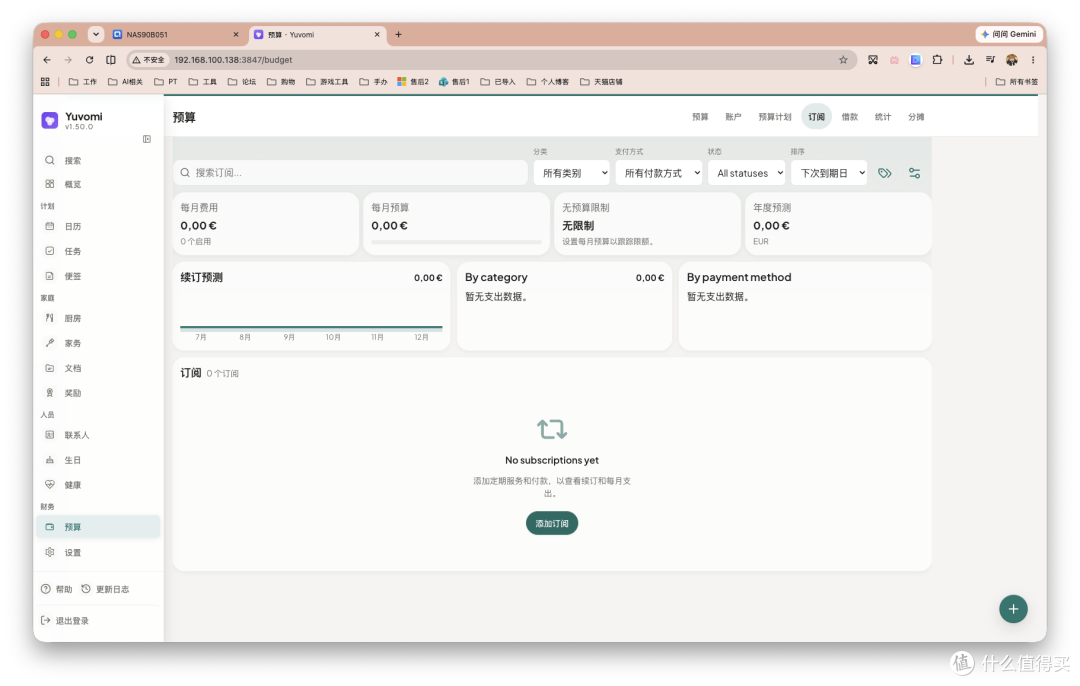
Task: Click the floating plus button
Action: (1013, 609)
